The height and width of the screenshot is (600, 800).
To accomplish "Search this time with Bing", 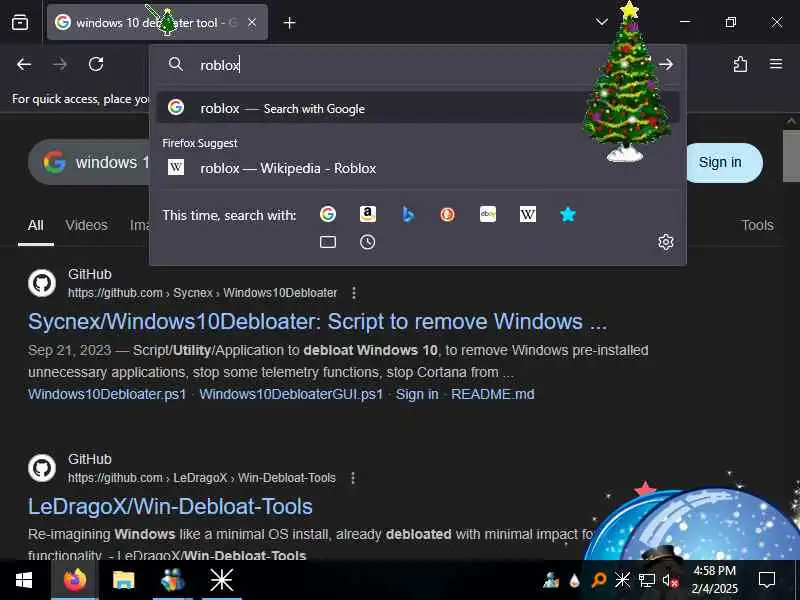I will (408, 214).
